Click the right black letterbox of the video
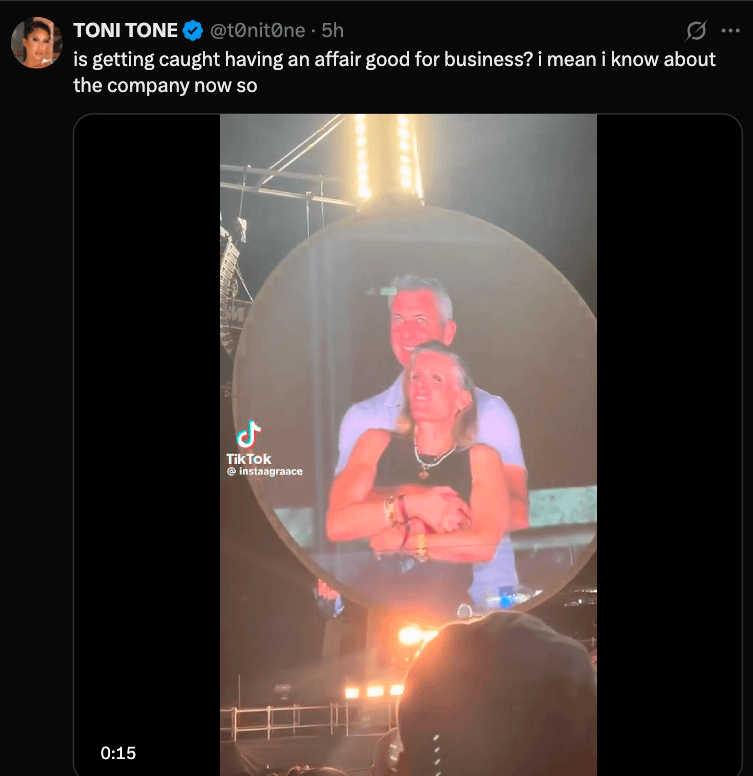Viewport: 753px width, 776px height. point(669,444)
